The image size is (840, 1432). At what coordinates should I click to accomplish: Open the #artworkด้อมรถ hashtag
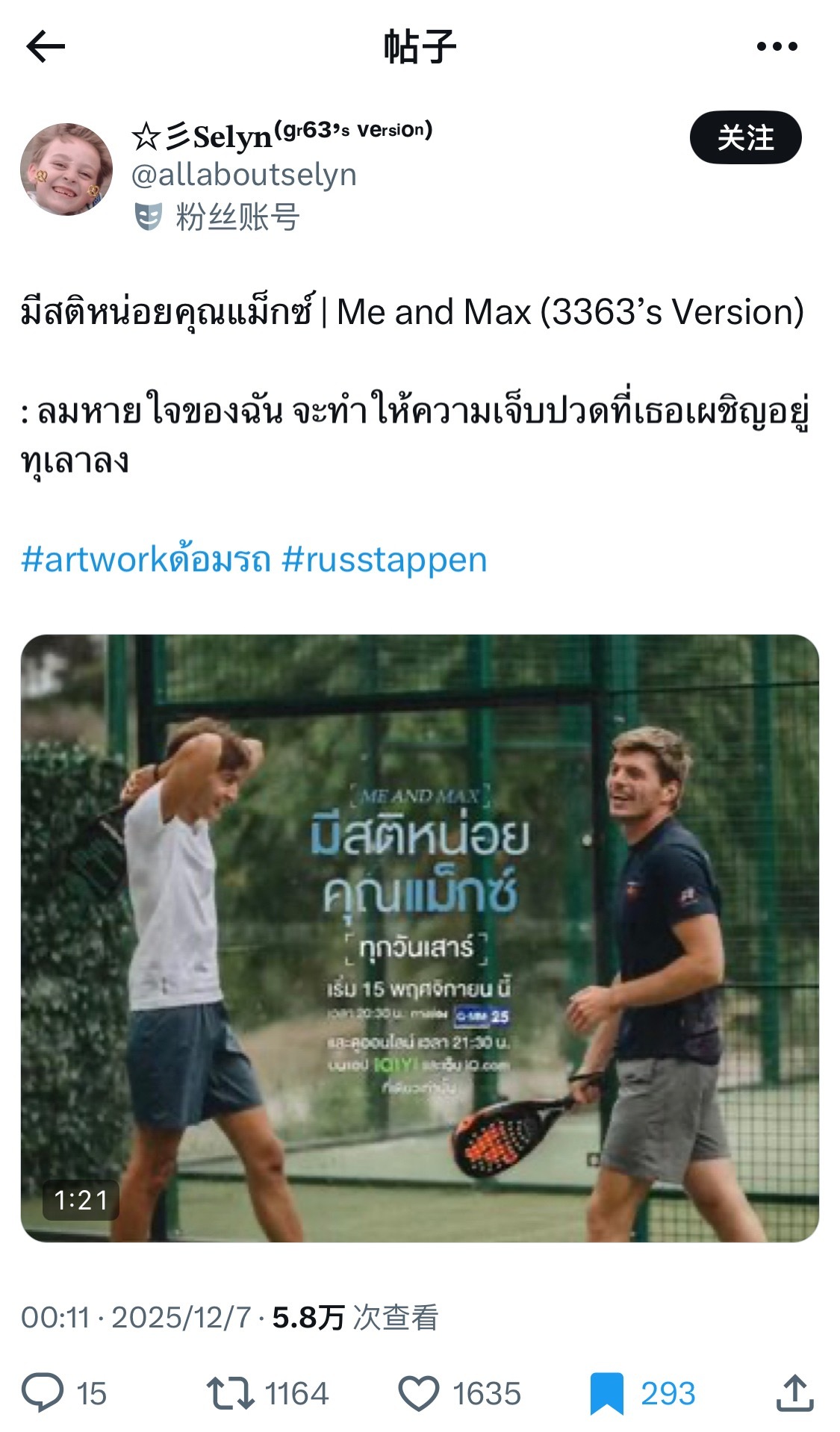(146, 559)
